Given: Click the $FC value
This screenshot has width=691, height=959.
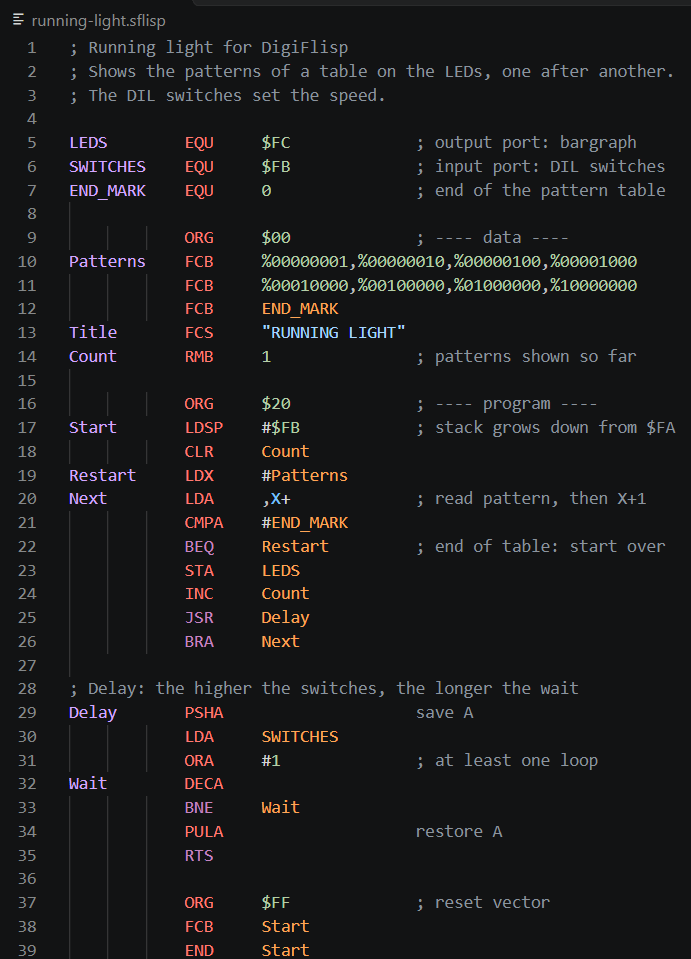Looking at the screenshot, I should point(276,143).
